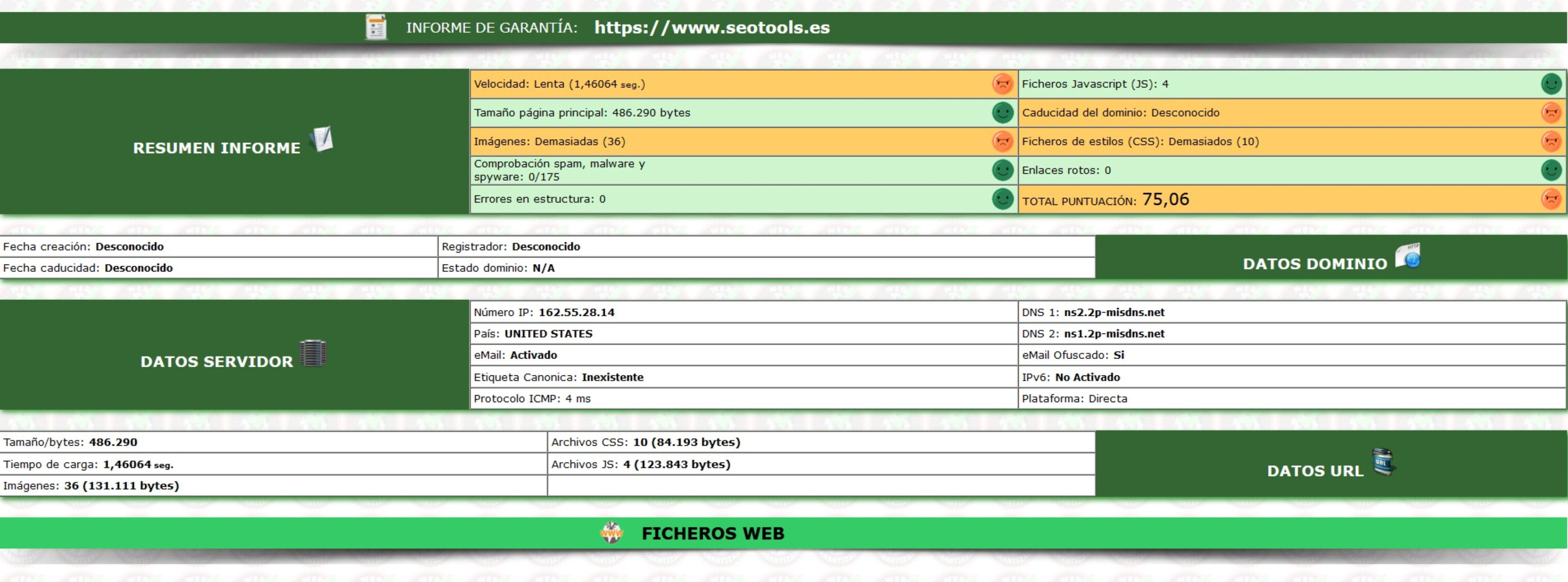Click 'Imágenes: 36 (131.111 bytes)' cell
This screenshot has width=1568, height=582.
coord(273,486)
